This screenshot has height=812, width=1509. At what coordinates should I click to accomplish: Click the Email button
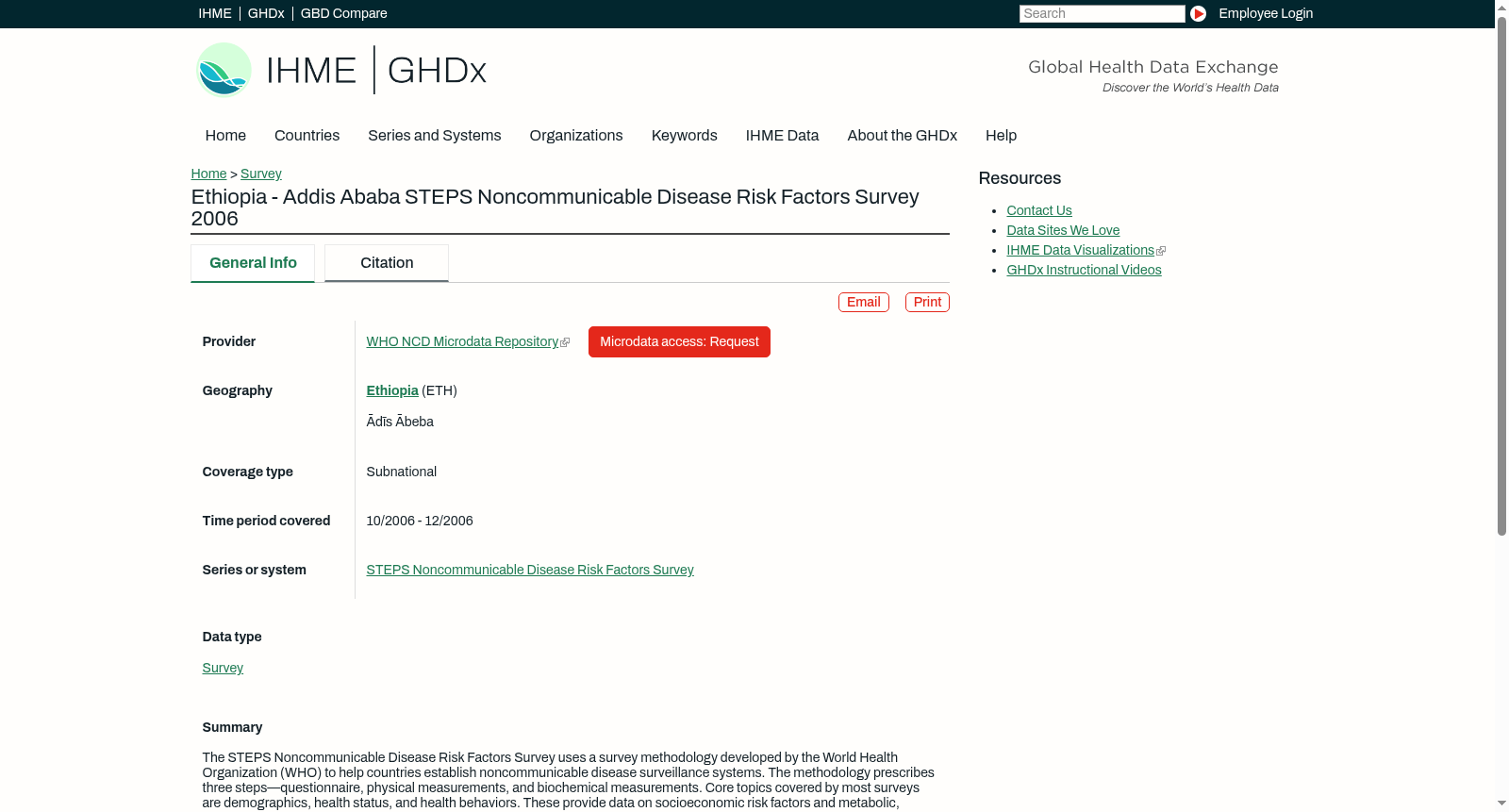pyautogui.click(x=864, y=302)
